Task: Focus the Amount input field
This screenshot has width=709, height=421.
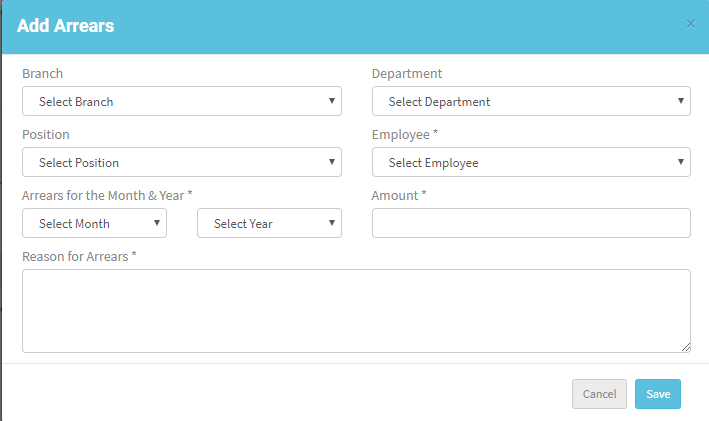Action: pos(531,223)
